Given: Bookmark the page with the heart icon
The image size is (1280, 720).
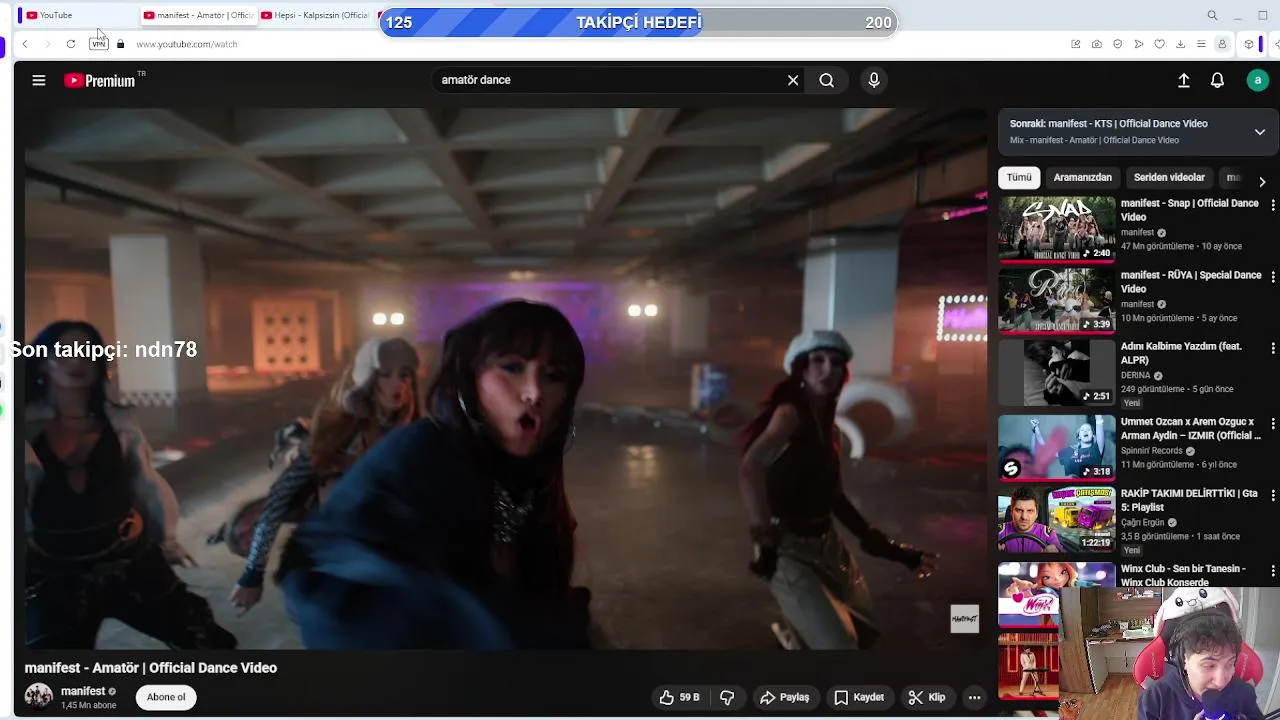Looking at the screenshot, I should coord(1160,44).
